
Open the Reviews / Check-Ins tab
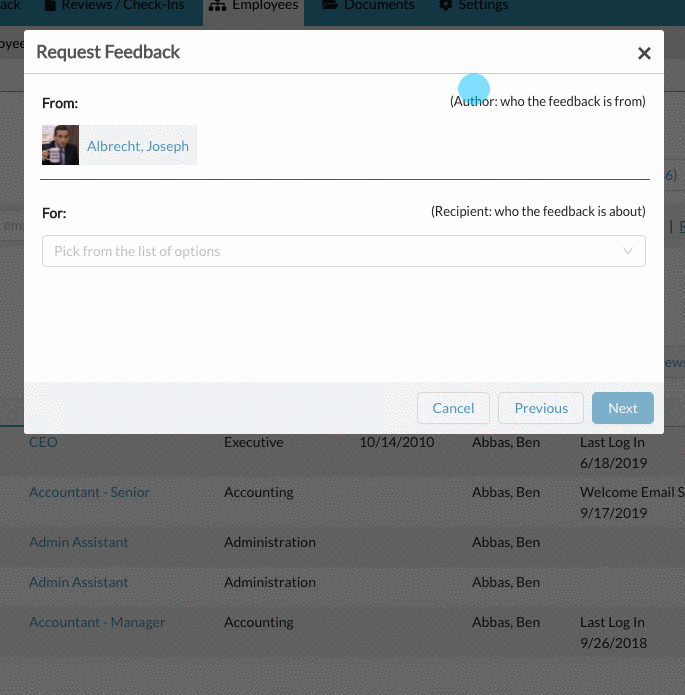114,6
